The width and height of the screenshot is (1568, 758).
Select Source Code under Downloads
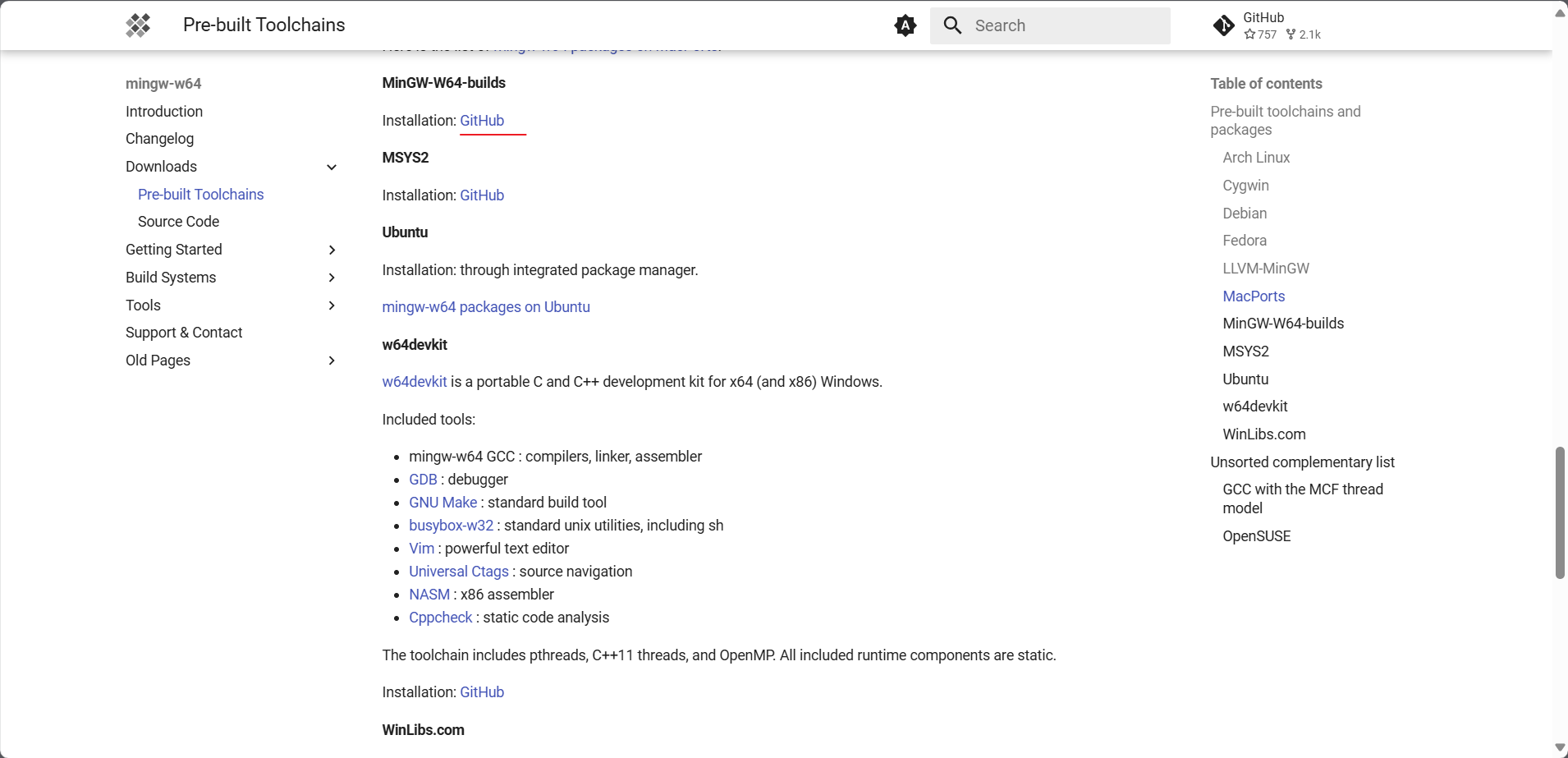tap(178, 222)
